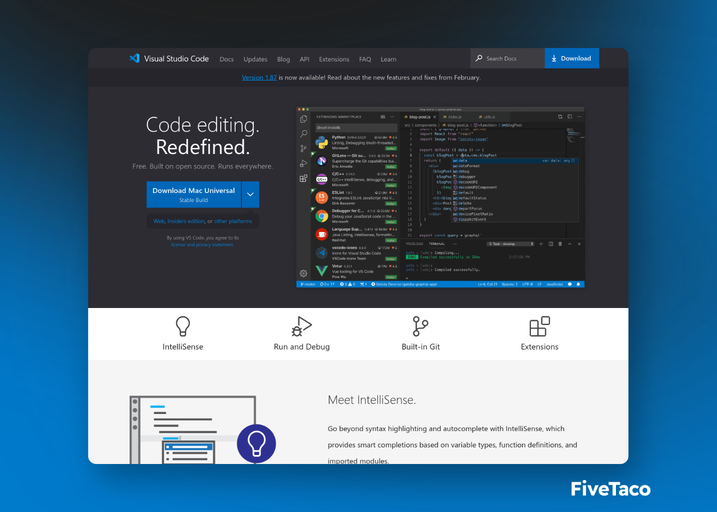This screenshot has height=512, width=717.
Task: Expand the download options chevron dropdown
Action: click(250, 194)
